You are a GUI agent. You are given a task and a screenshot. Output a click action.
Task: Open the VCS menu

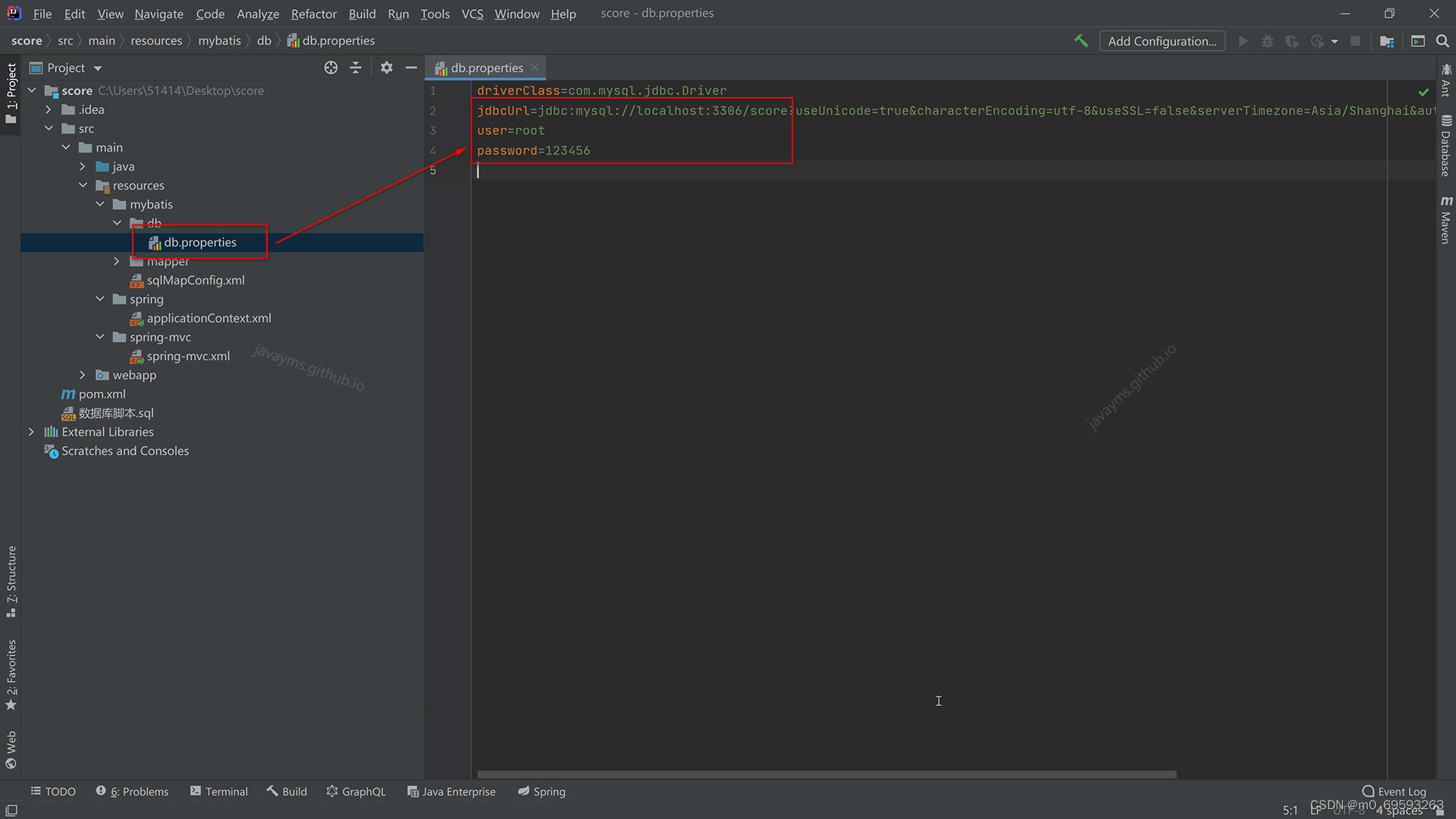coord(472,14)
